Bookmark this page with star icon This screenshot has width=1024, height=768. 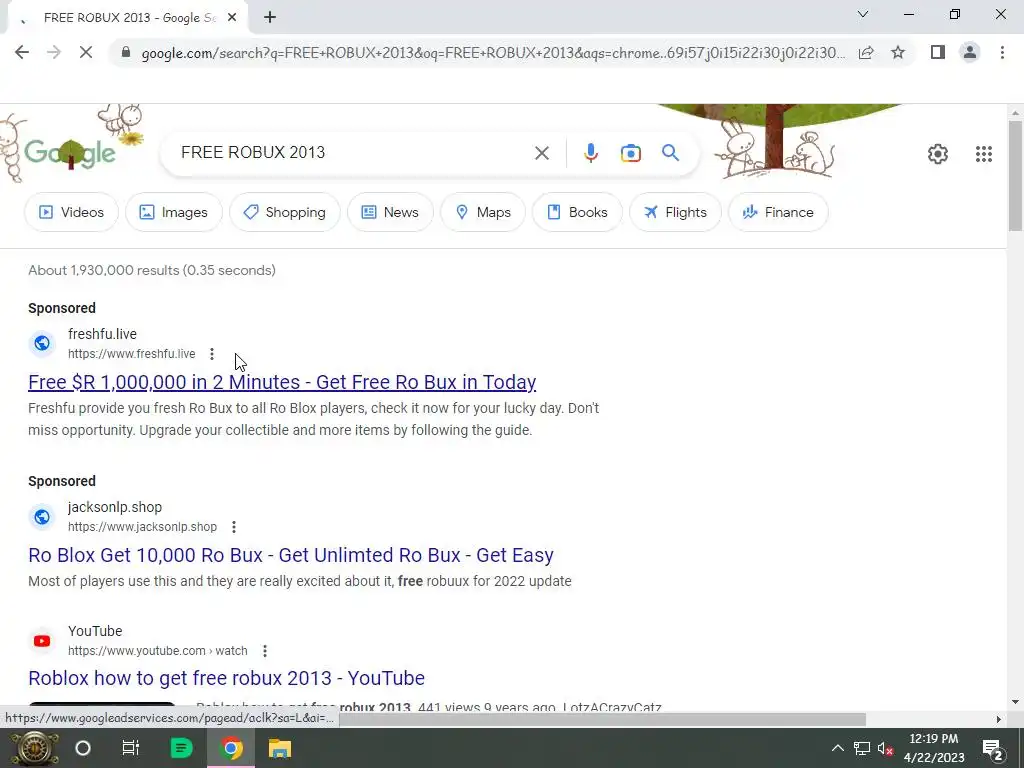click(898, 52)
